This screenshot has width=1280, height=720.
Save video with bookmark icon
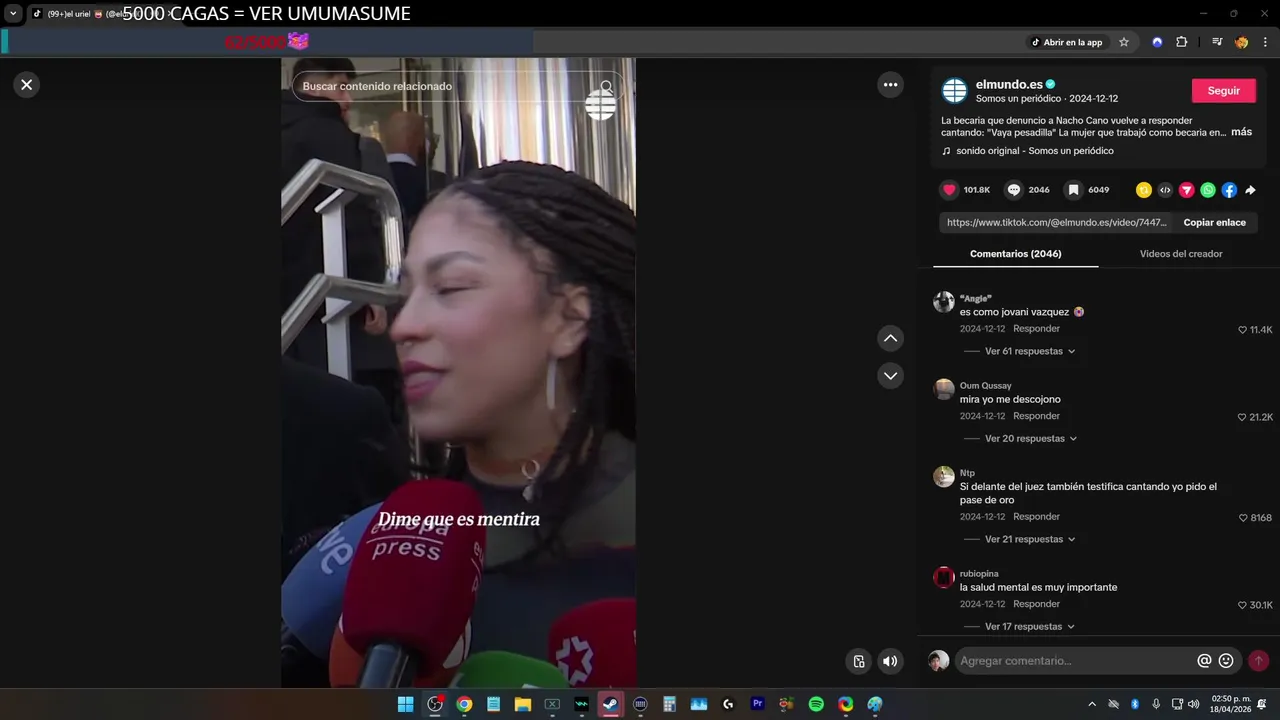(x=1073, y=190)
